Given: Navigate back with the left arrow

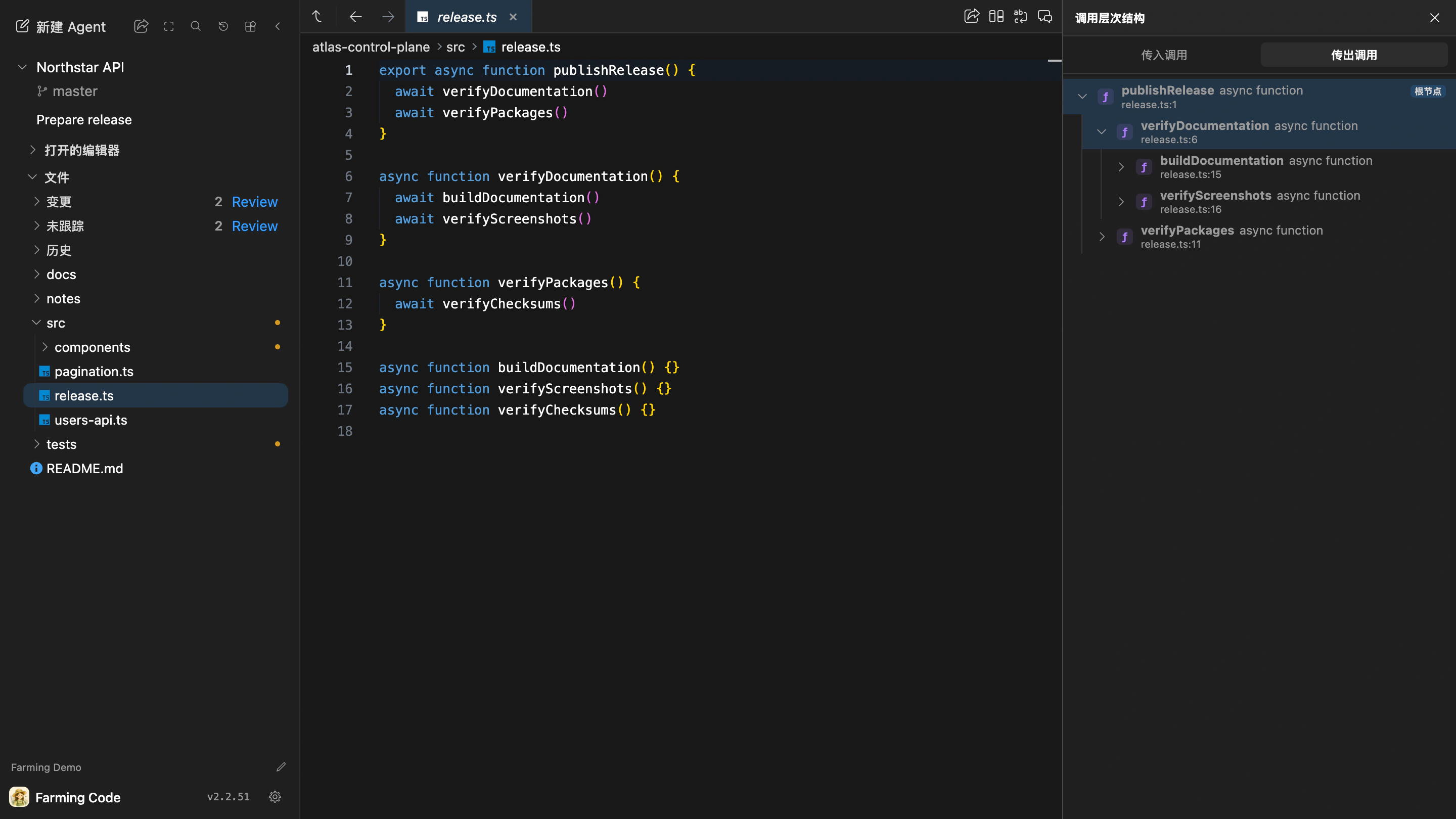Looking at the screenshot, I should point(355,16).
